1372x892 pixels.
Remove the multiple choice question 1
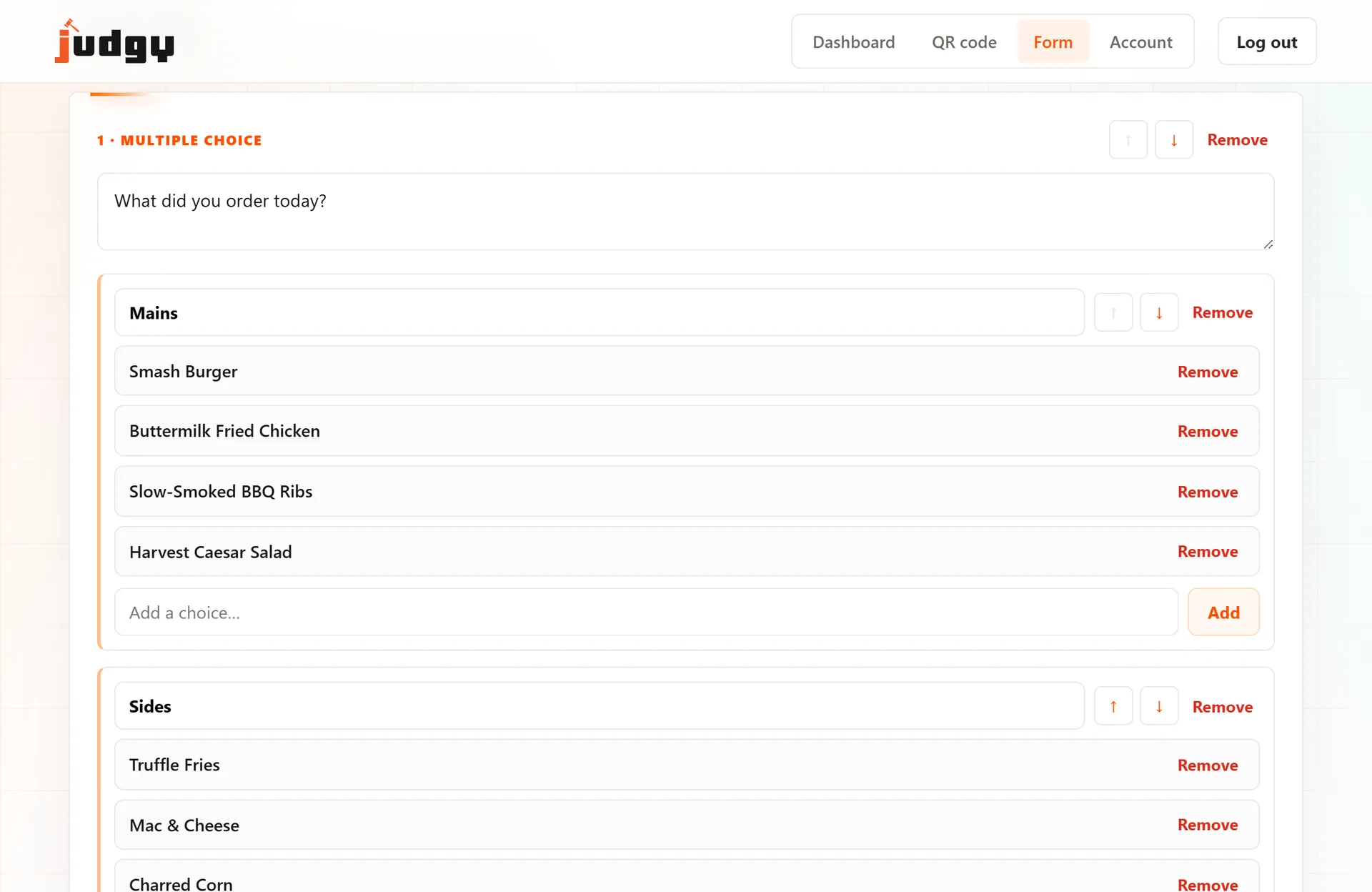(x=1237, y=140)
